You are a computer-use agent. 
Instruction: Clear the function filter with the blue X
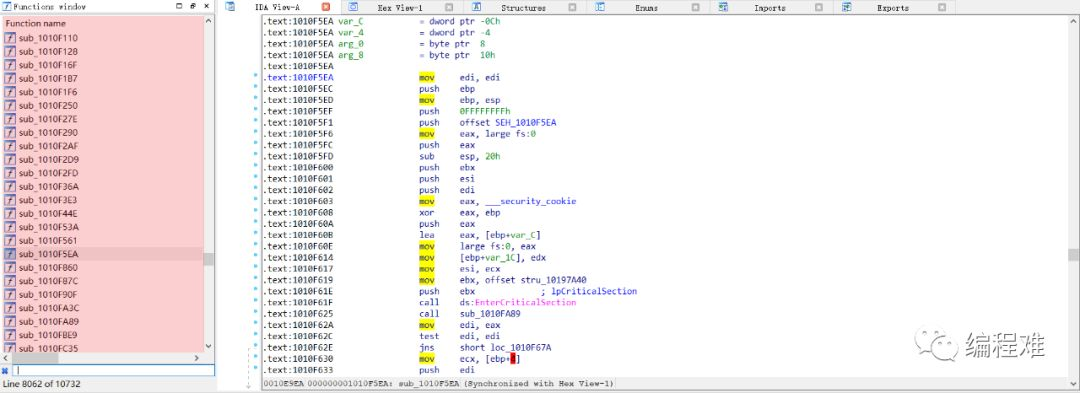(5, 370)
